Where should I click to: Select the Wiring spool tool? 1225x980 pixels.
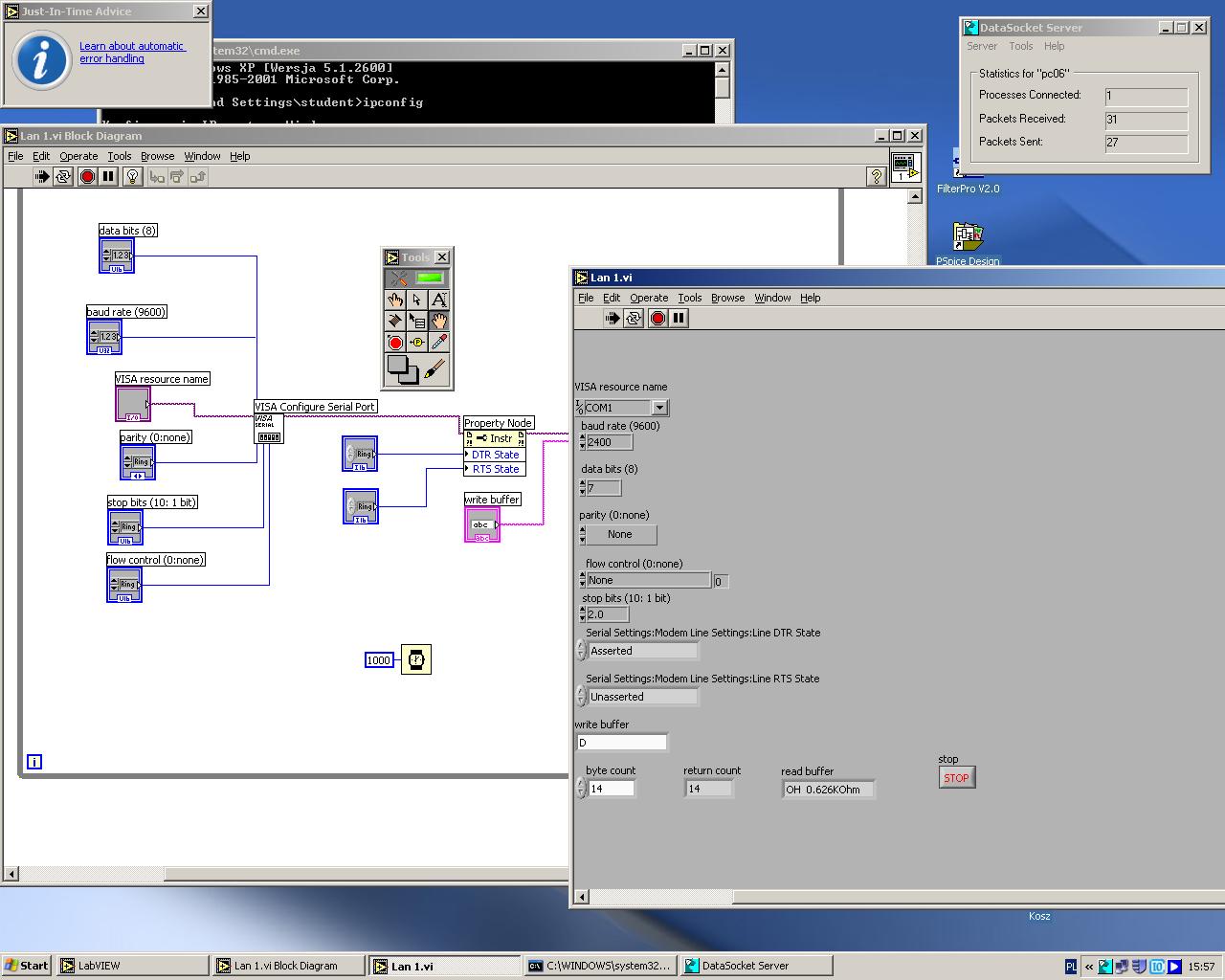point(395,321)
